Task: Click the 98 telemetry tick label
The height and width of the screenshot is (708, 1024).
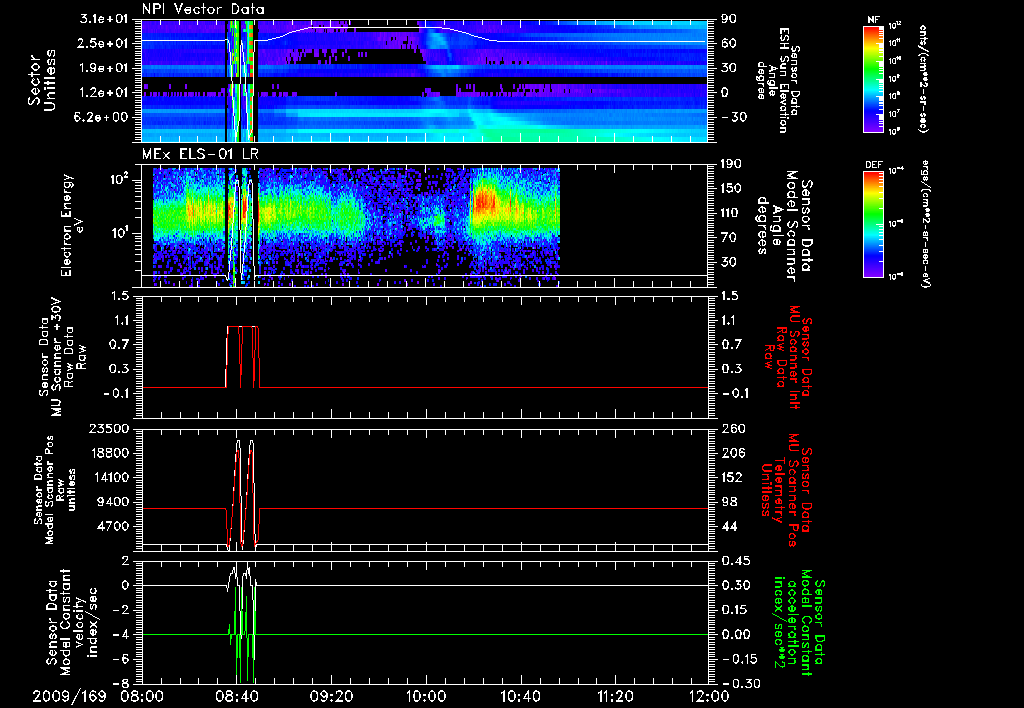Action: (x=729, y=502)
